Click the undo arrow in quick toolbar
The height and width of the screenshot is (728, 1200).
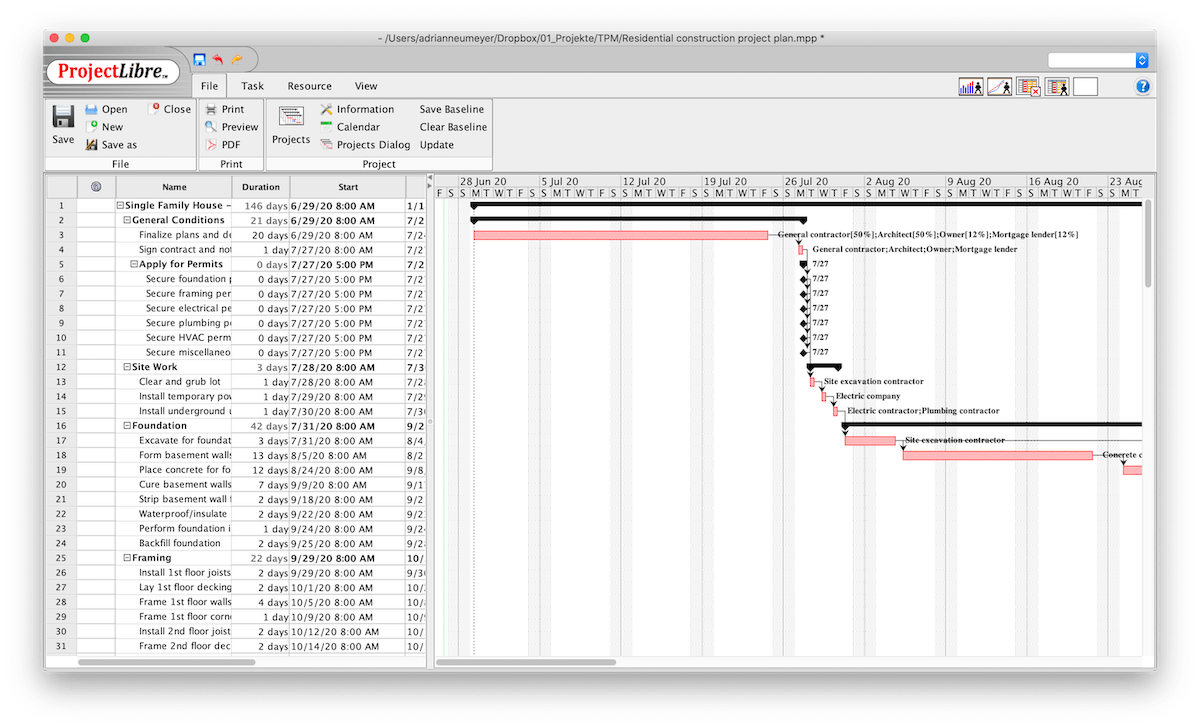click(218, 60)
